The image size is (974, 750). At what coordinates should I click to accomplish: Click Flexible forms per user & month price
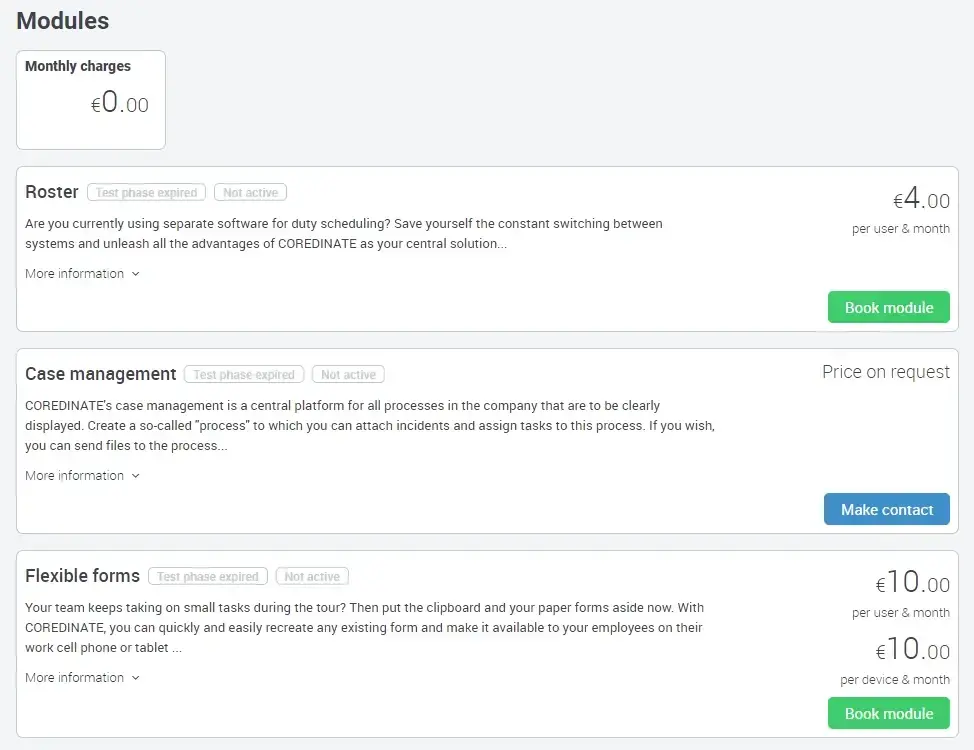[913, 584]
